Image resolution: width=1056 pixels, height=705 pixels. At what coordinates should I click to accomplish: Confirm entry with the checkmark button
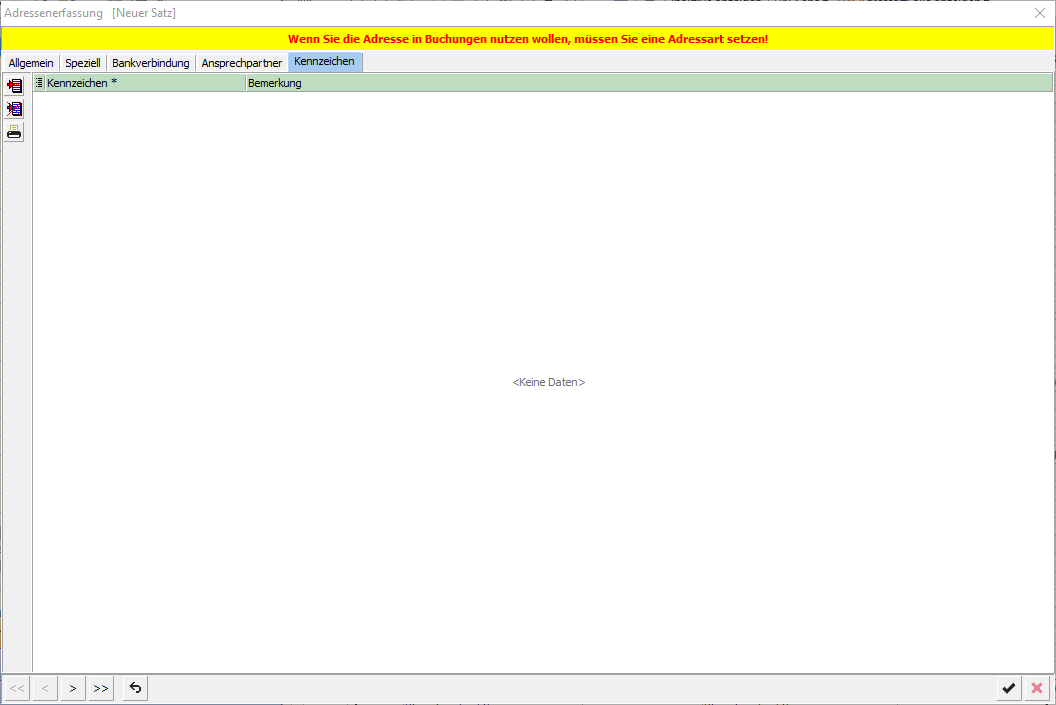pyautogui.click(x=1009, y=688)
